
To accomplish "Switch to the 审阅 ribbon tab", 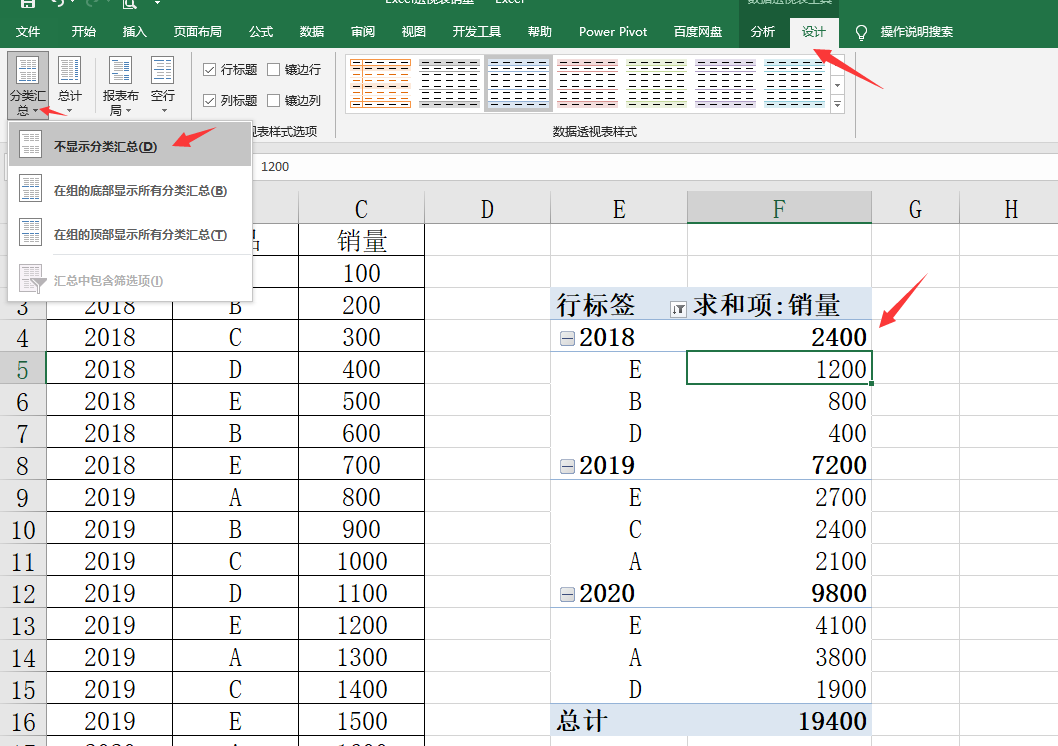I will point(363,32).
